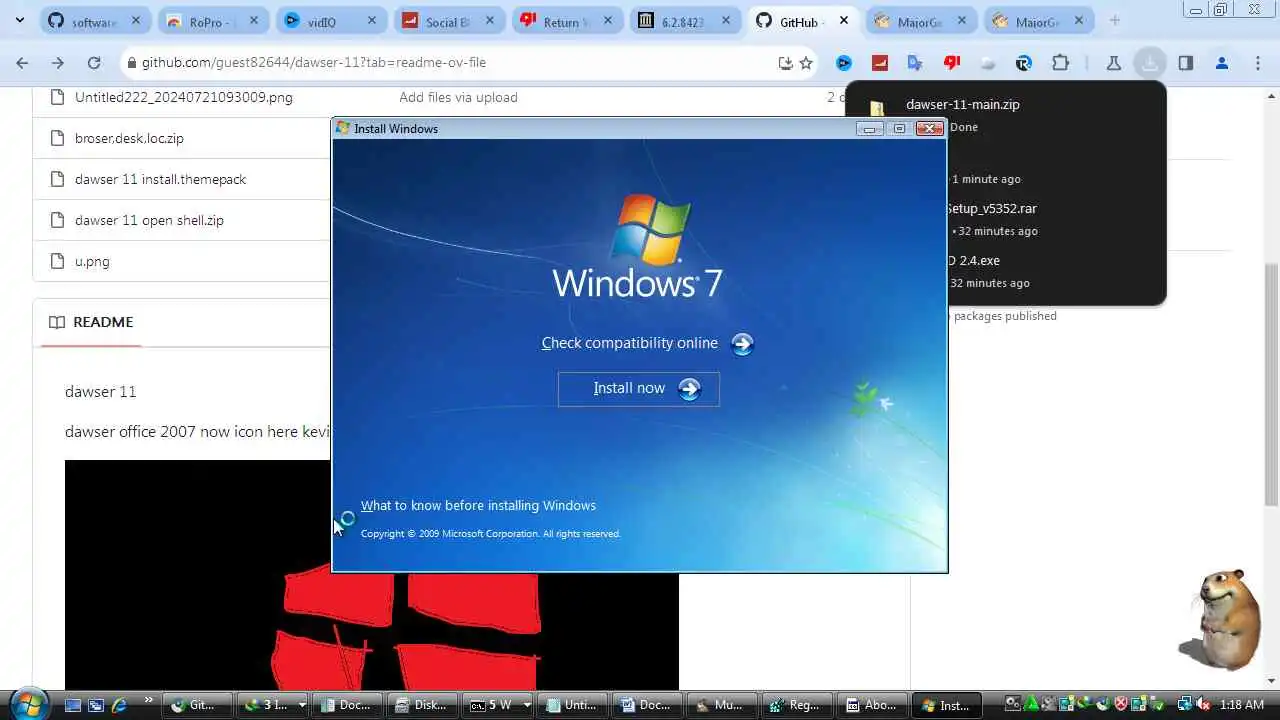This screenshot has width=1280, height=720.
Task: Switch to the Disk... taskbar button
Action: pyautogui.click(x=422, y=705)
